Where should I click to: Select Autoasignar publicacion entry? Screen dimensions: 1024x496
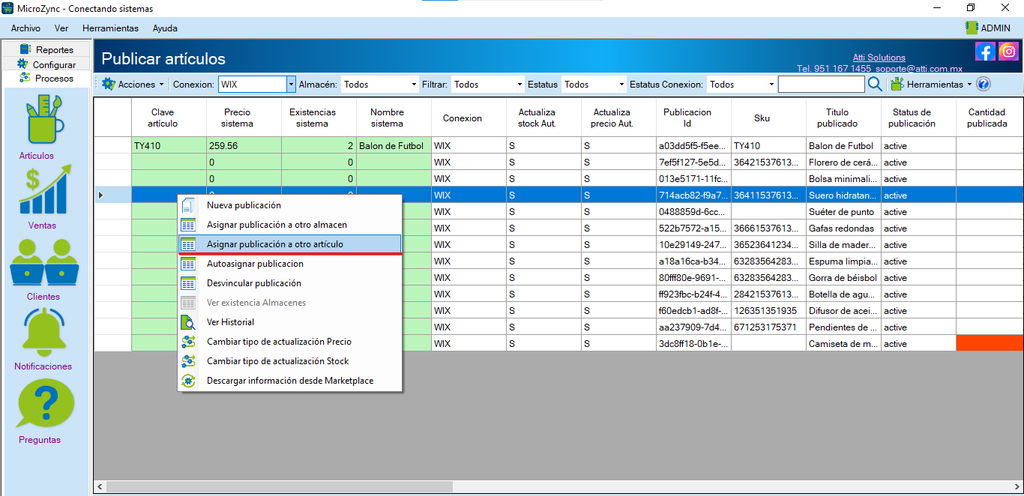click(290, 264)
